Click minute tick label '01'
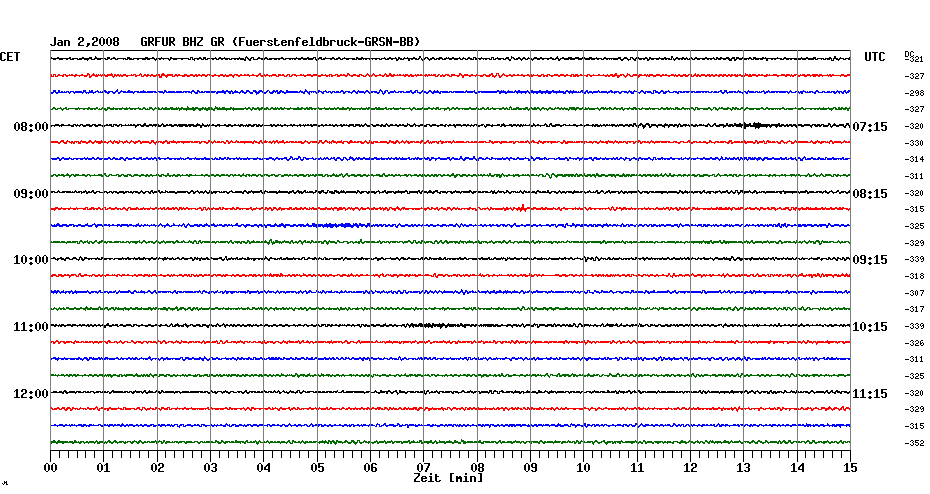930x494 pixels. click(103, 468)
